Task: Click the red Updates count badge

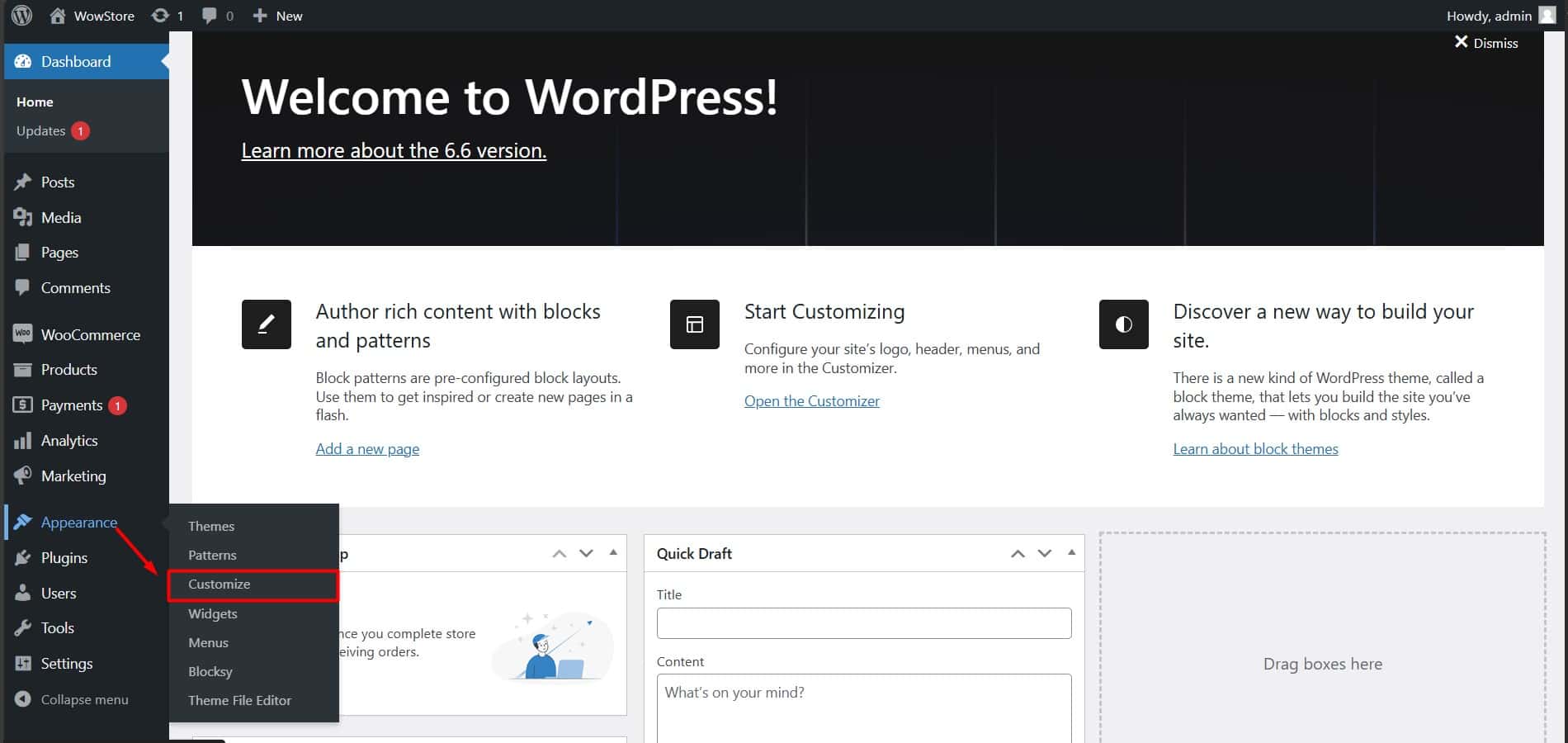Action: [80, 130]
